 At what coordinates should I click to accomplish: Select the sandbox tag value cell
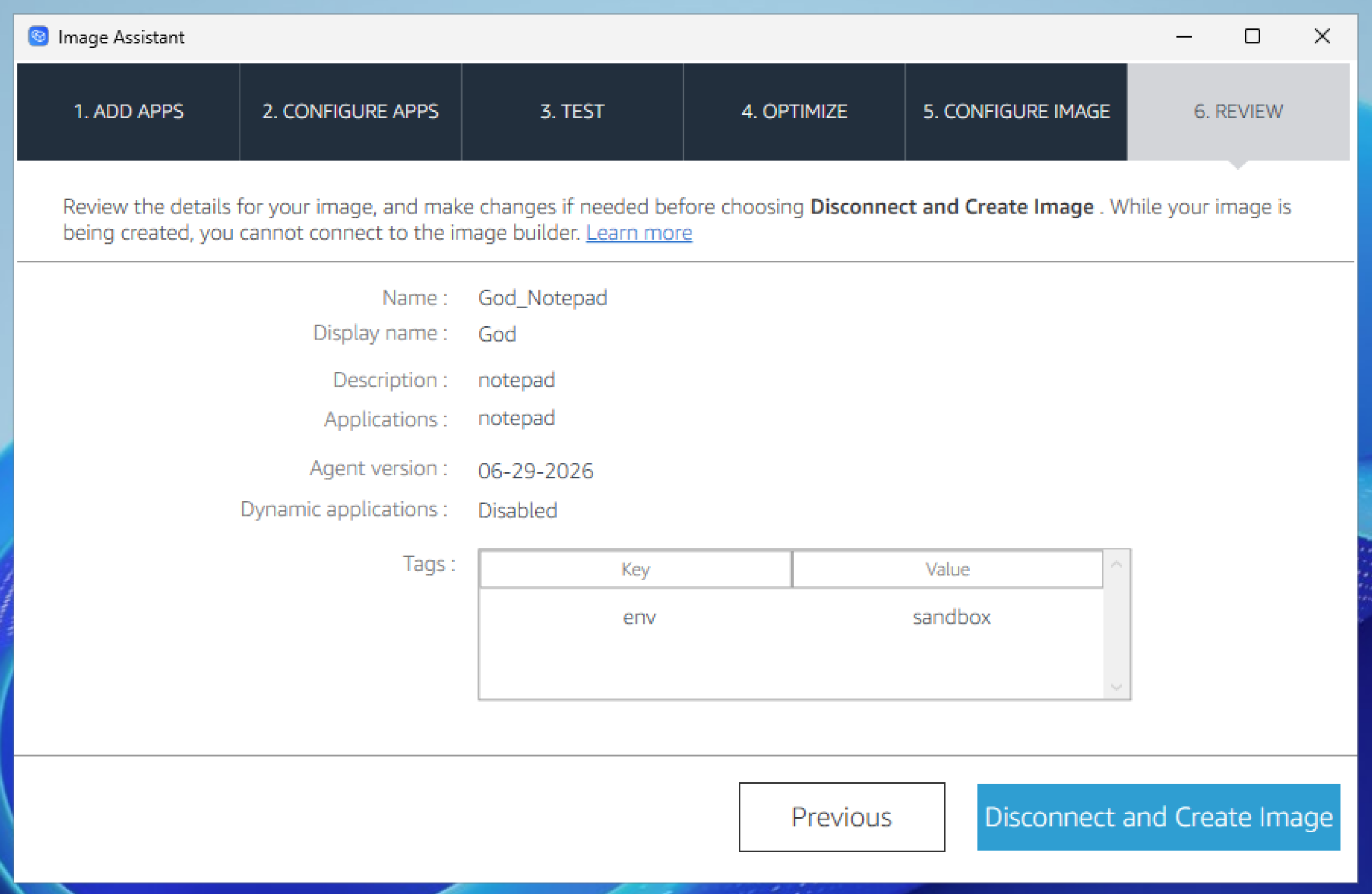[x=951, y=617]
